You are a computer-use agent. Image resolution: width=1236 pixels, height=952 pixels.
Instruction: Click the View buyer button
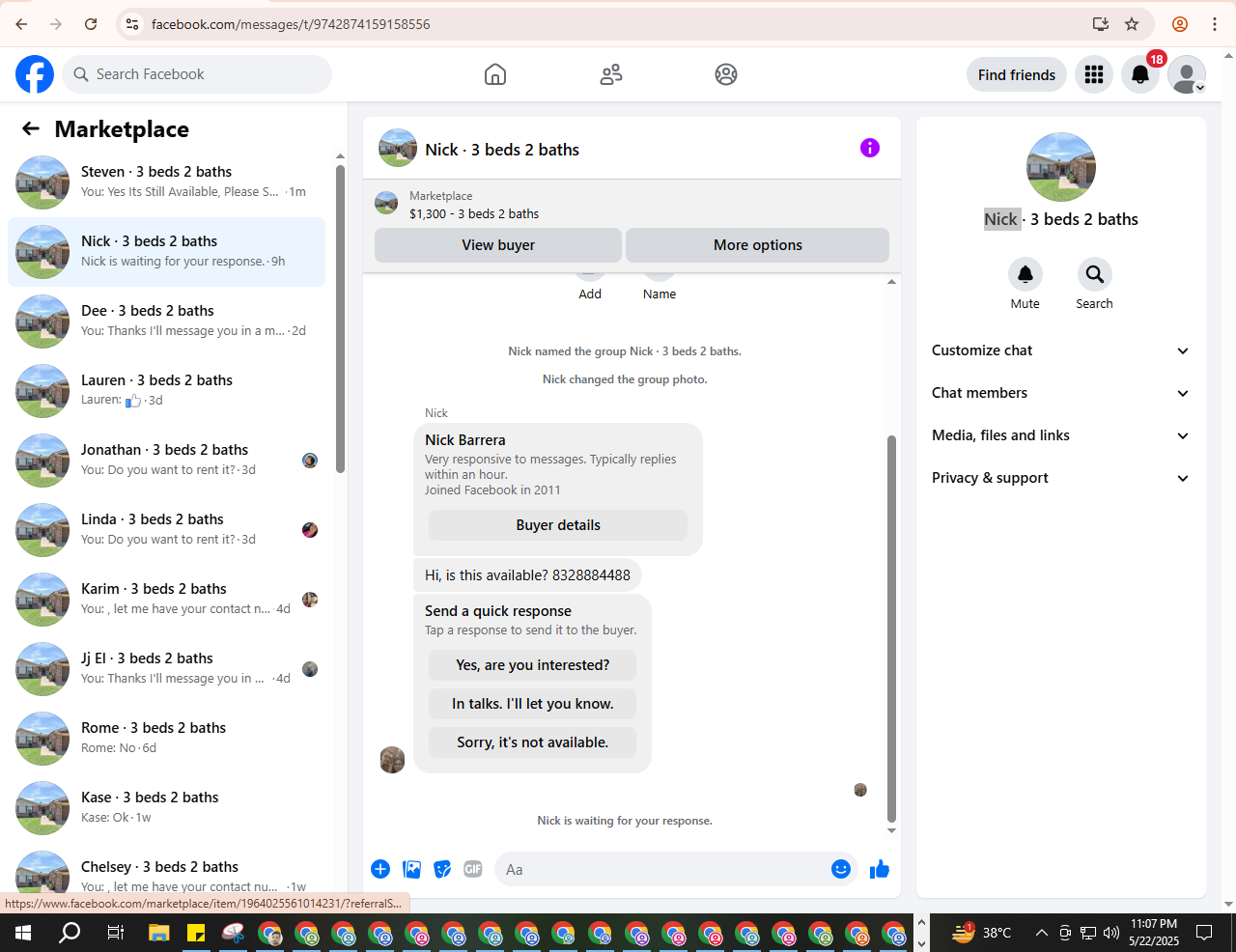[498, 245]
